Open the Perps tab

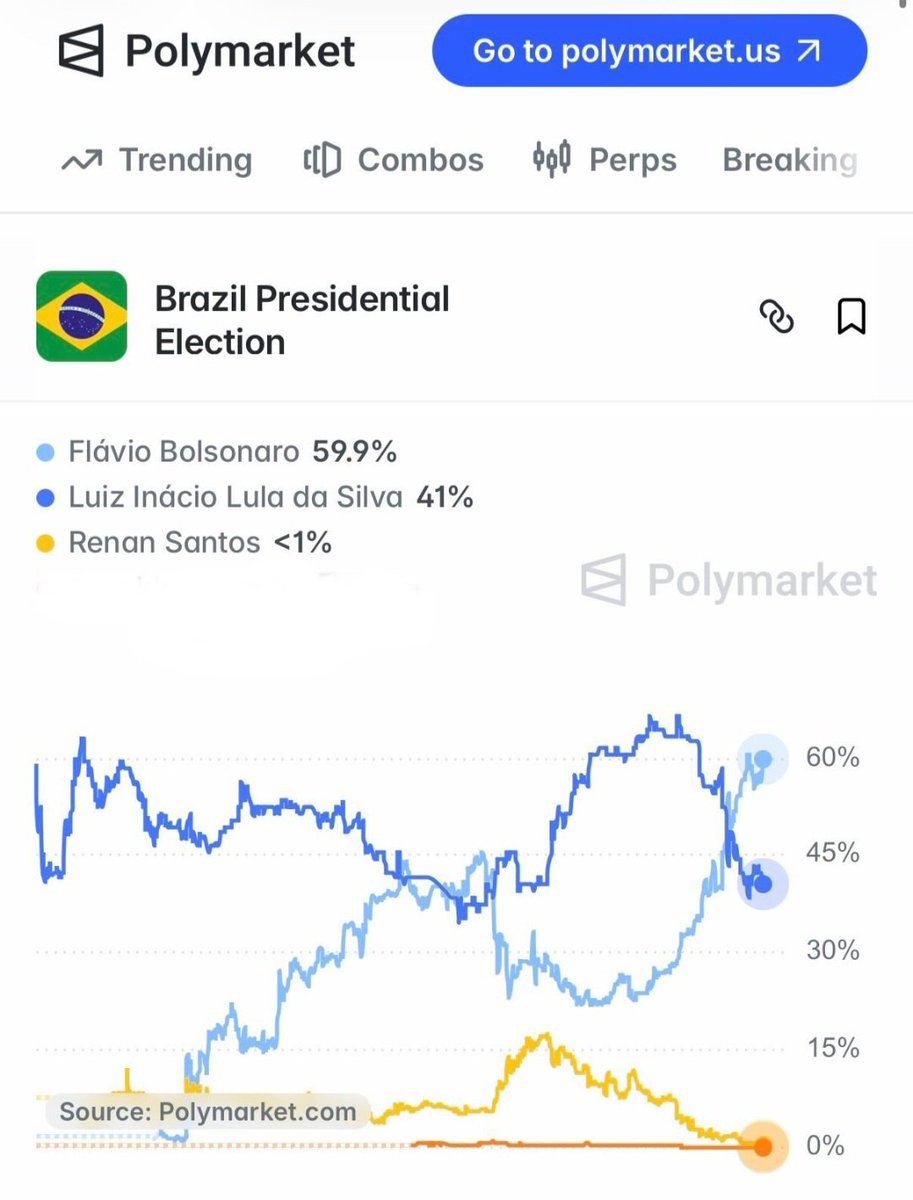pos(605,160)
